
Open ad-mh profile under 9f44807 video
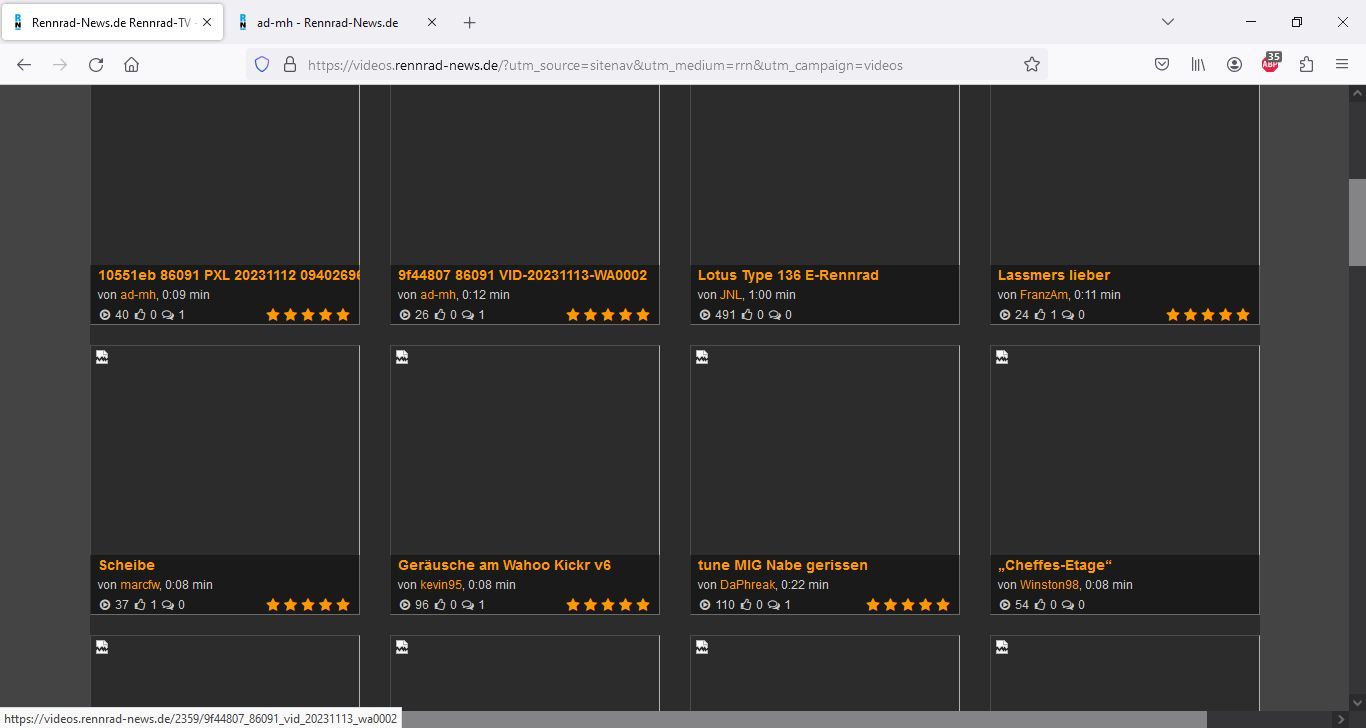438,295
